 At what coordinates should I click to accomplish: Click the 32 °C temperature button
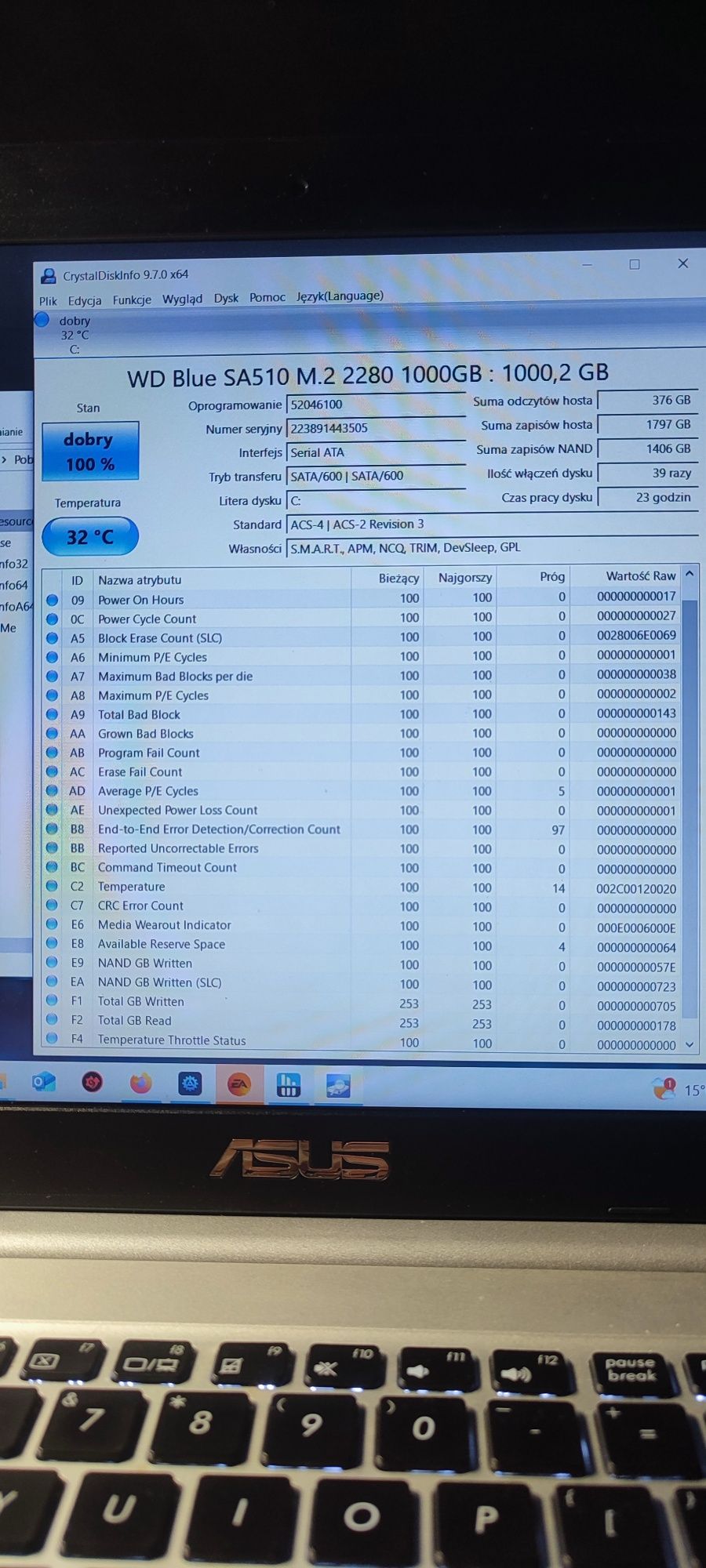point(90,537)
